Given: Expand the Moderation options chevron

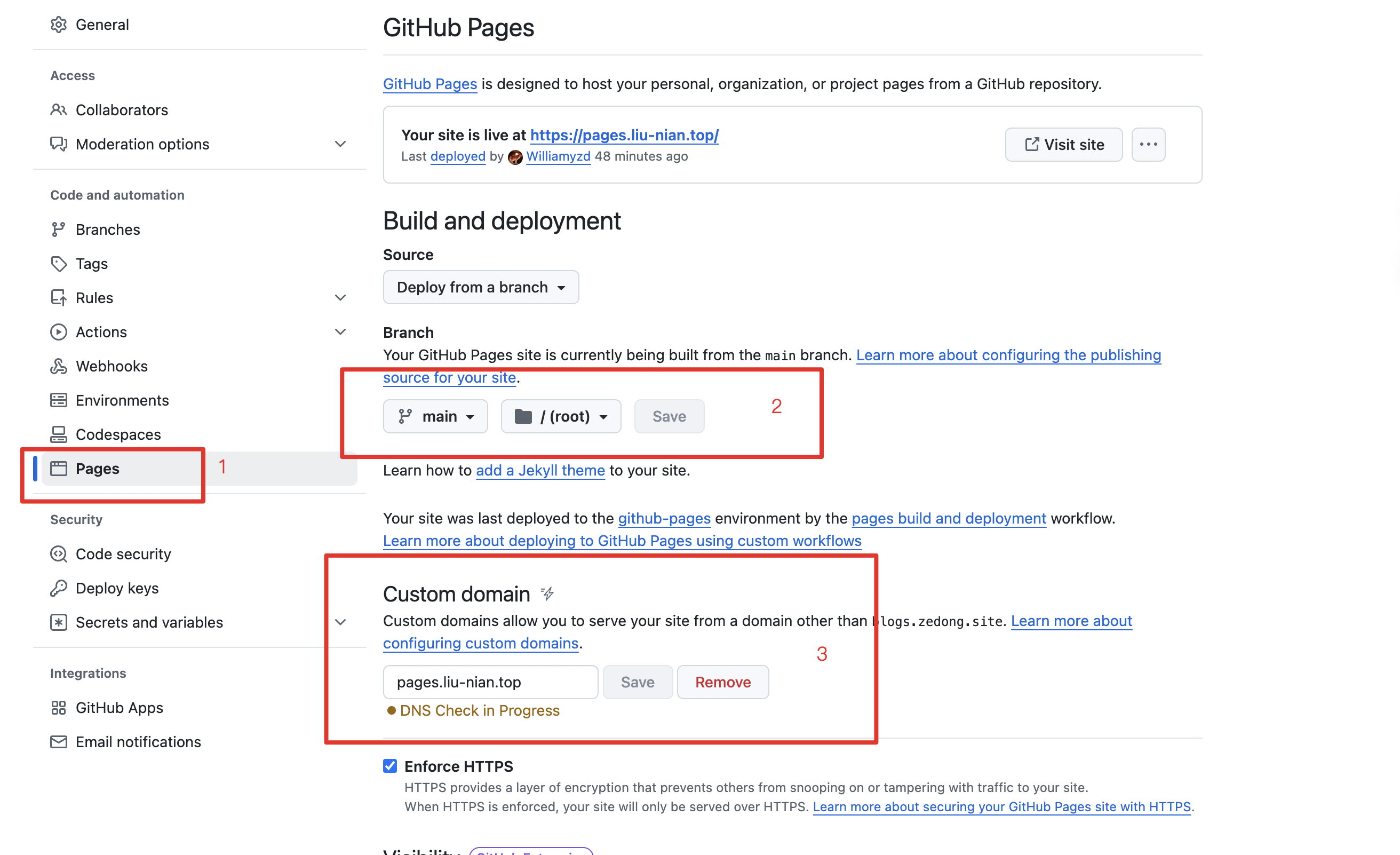Looking at the screenshot, I should [340, 144].
